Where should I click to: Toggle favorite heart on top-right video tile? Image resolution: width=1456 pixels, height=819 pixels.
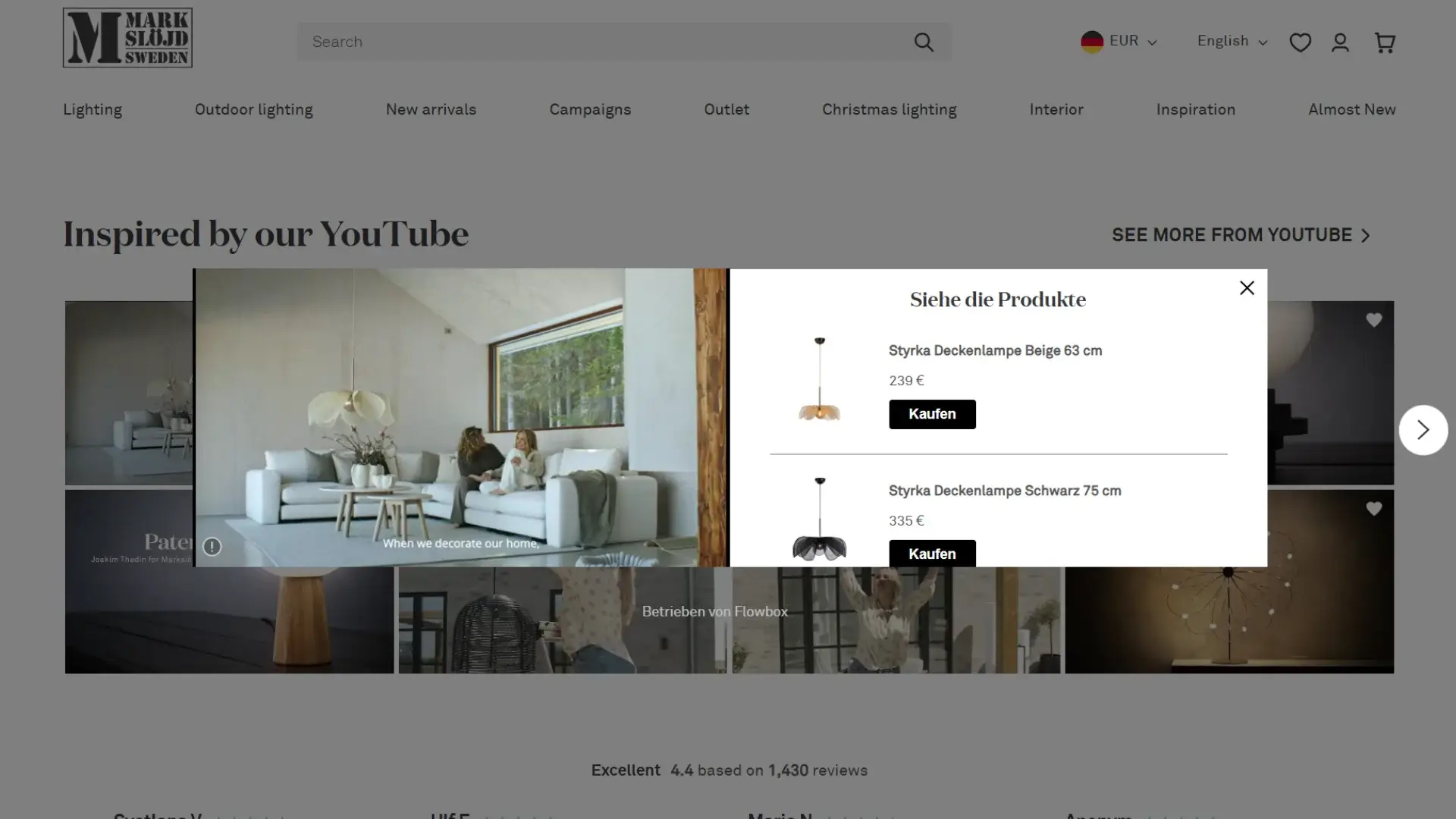pyautogui.click(x=1373, y=320)
